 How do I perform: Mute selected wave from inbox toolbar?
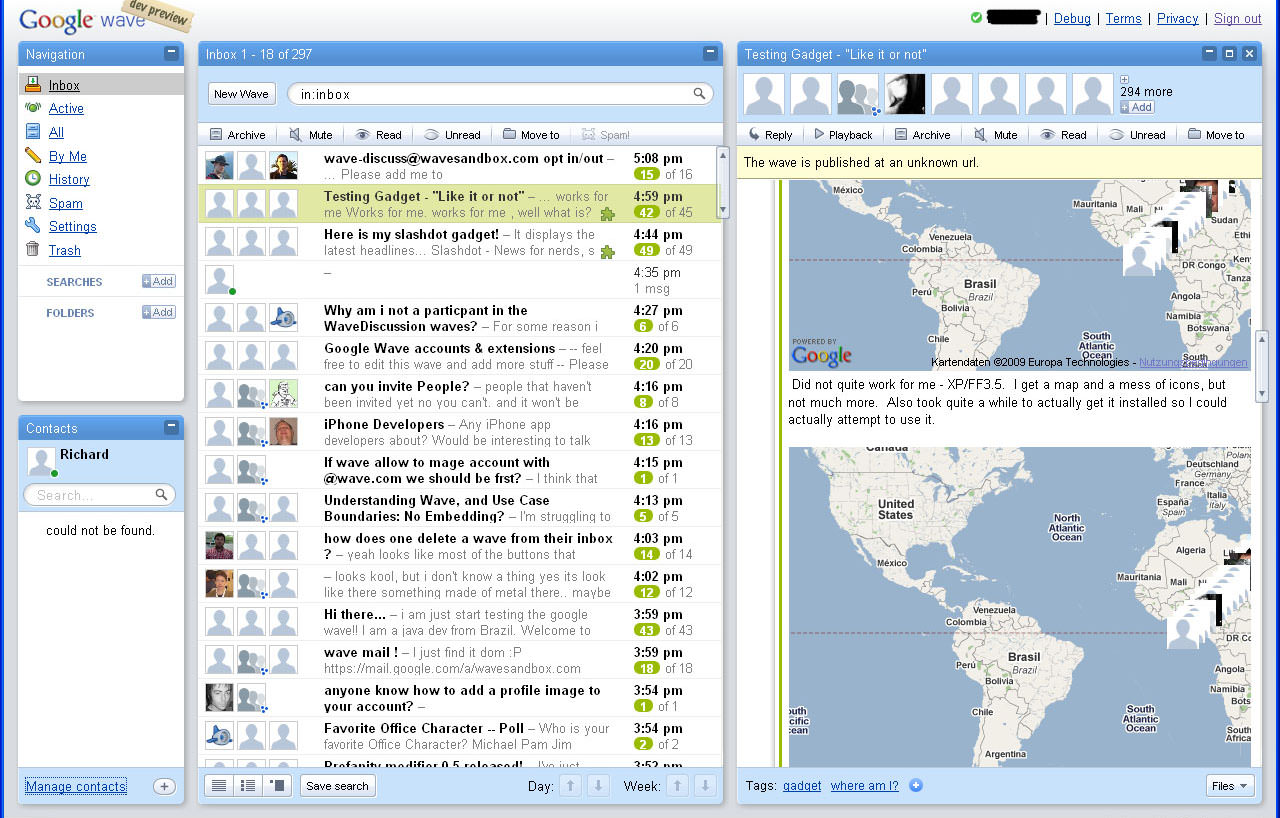(310, 135)
